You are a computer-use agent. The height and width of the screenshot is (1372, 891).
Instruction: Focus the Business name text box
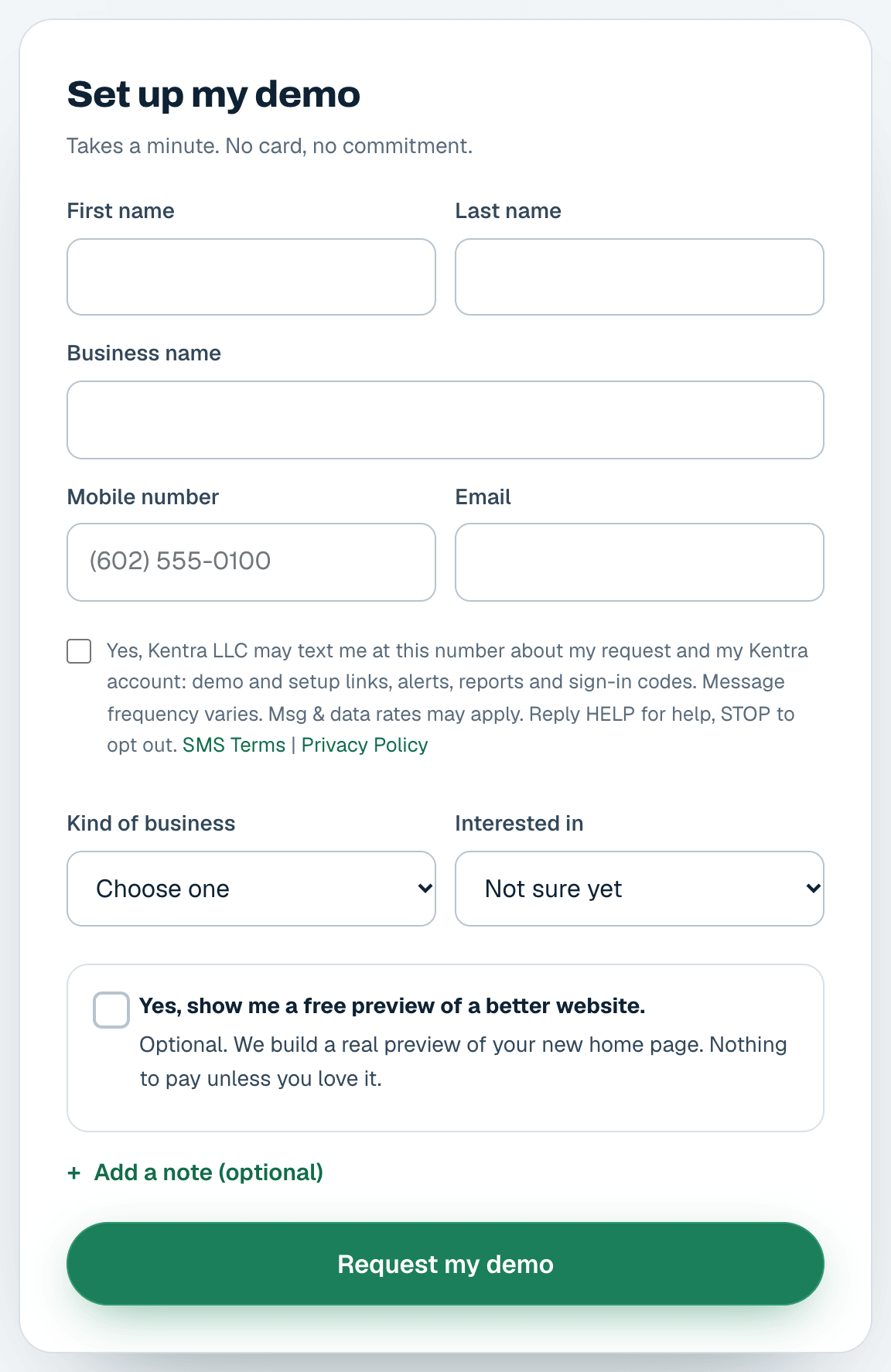pyautogui.click(x=445, y=420)
